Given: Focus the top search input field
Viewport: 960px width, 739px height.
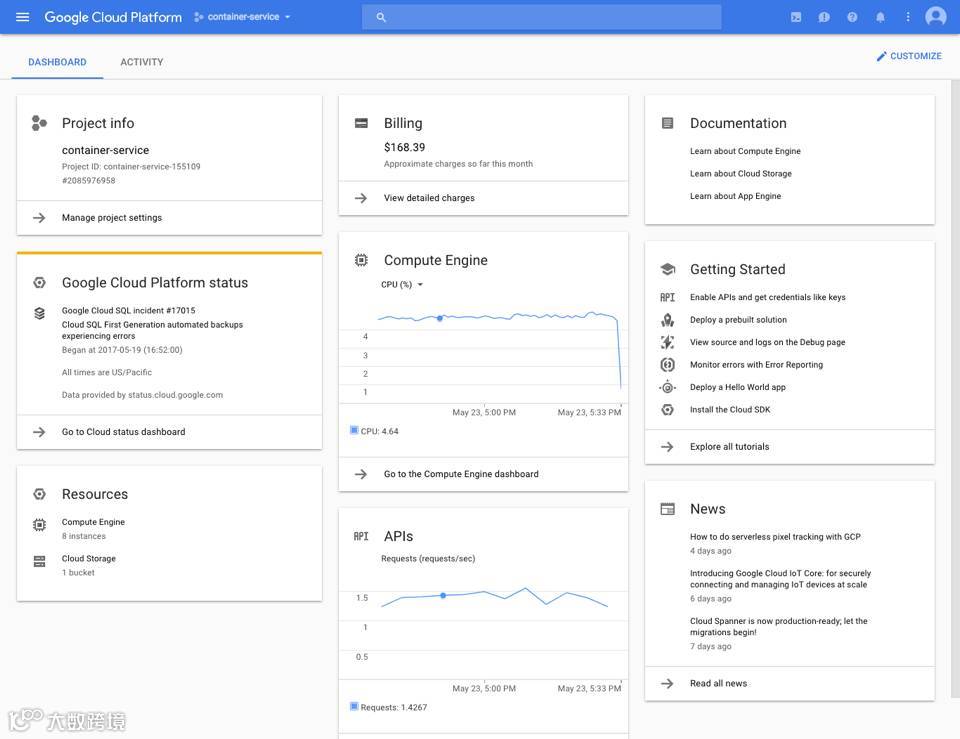Looking at the screenshot, I should pyautogui.click(x=541, y=17).
